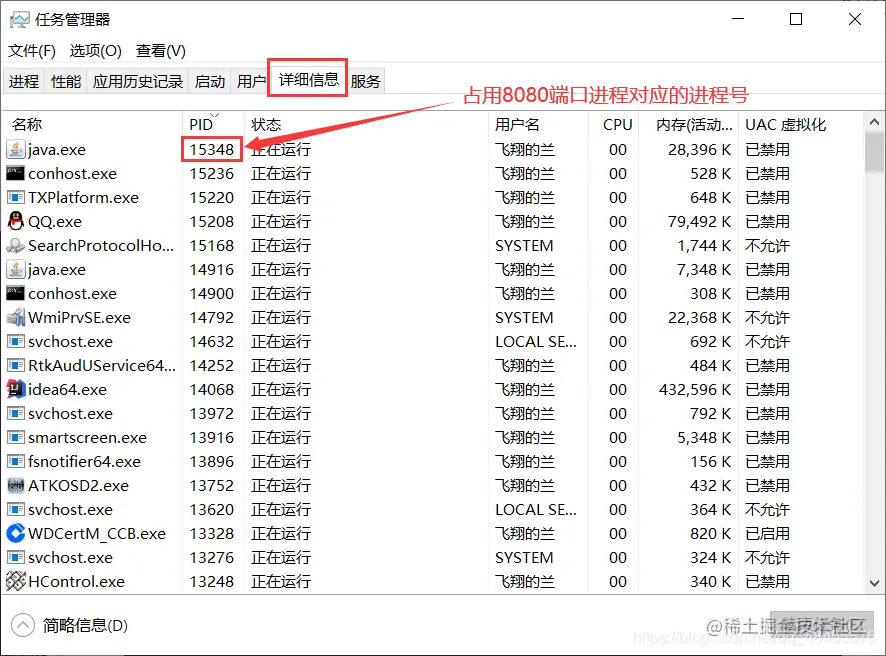Click the svchost.exe icon with PID 13972
The width and height of the screenshot is (886, 656).
16,414
